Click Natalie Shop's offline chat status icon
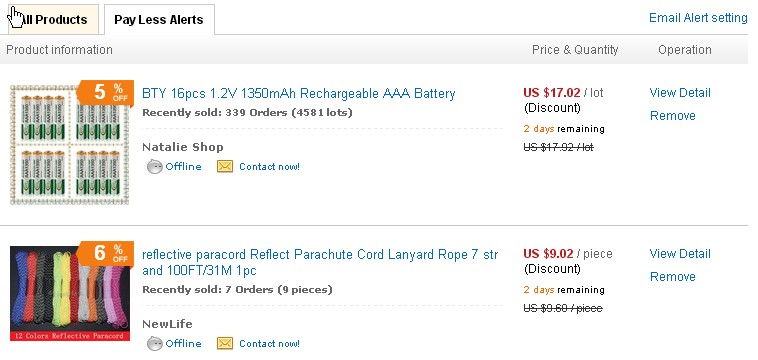 click(x=154, y=167)
